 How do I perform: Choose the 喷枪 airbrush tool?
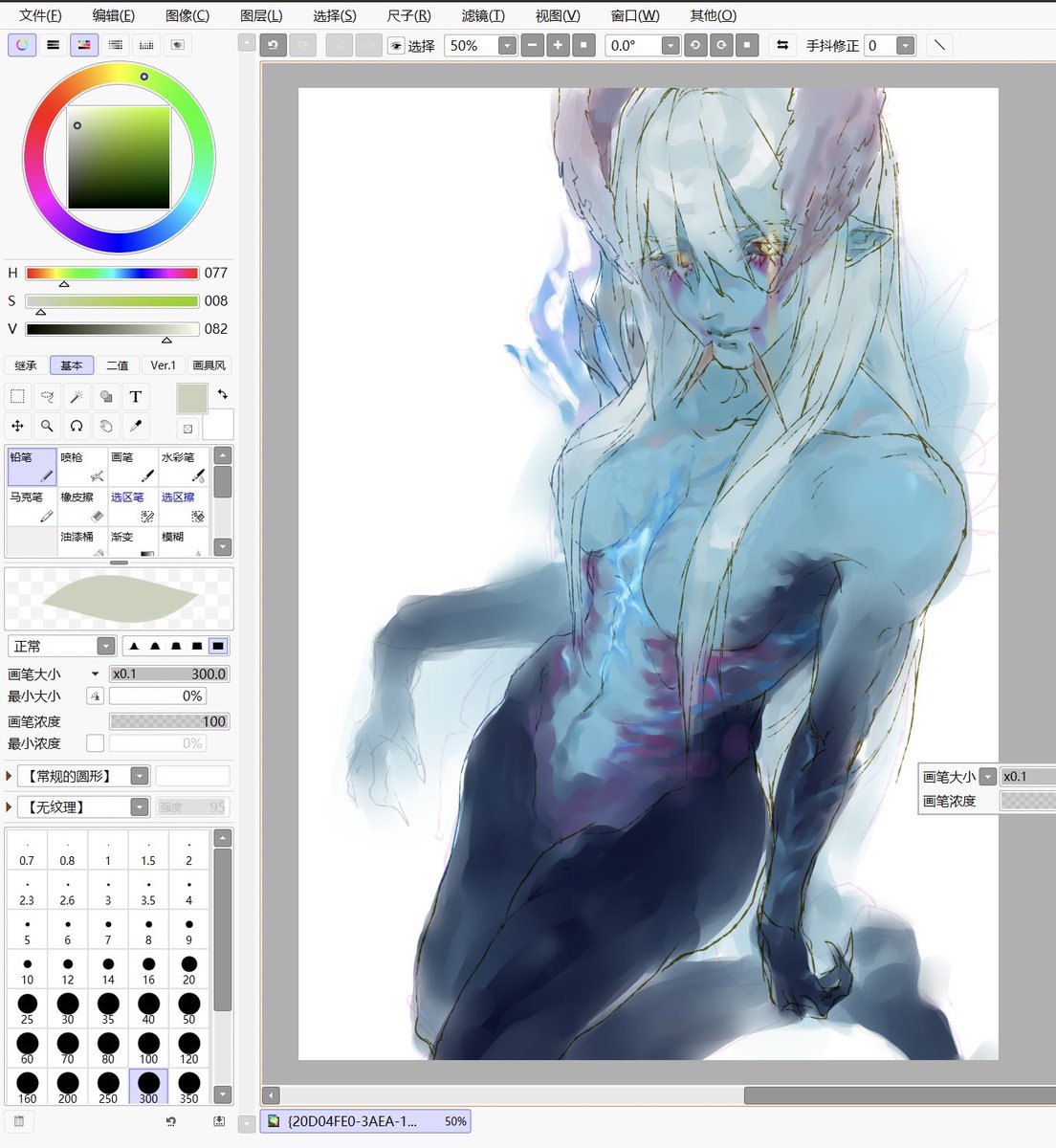pyautogui.click(x=82, y=467)
